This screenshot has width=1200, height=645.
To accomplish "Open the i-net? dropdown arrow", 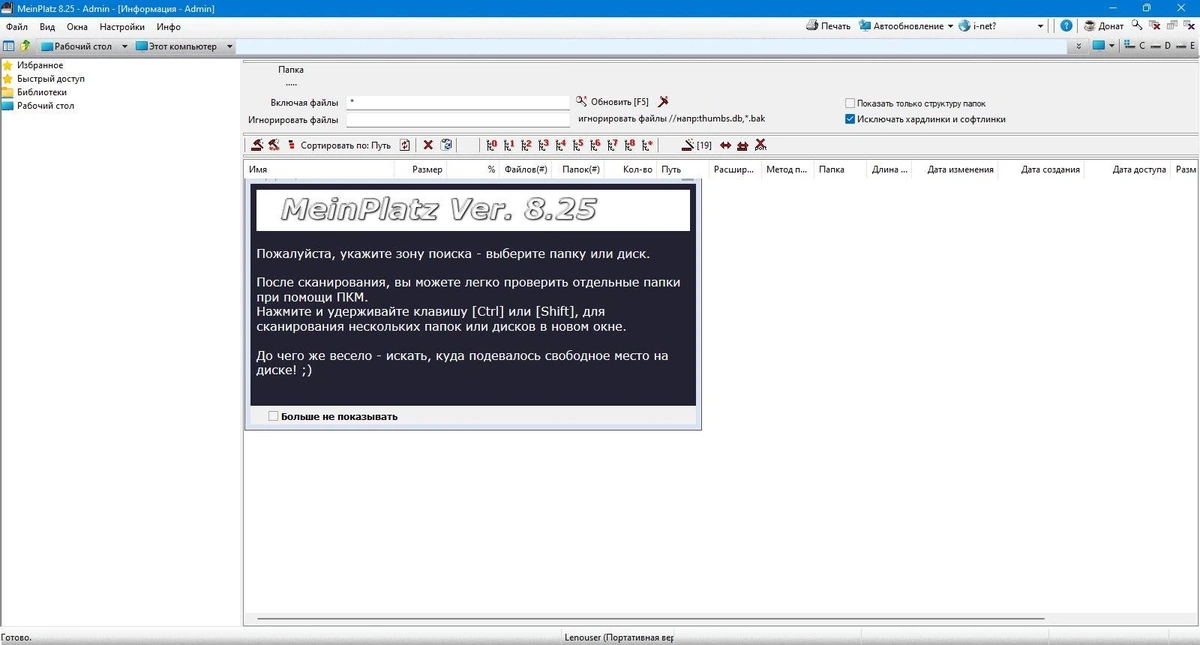I will (x=1040, y=26).
